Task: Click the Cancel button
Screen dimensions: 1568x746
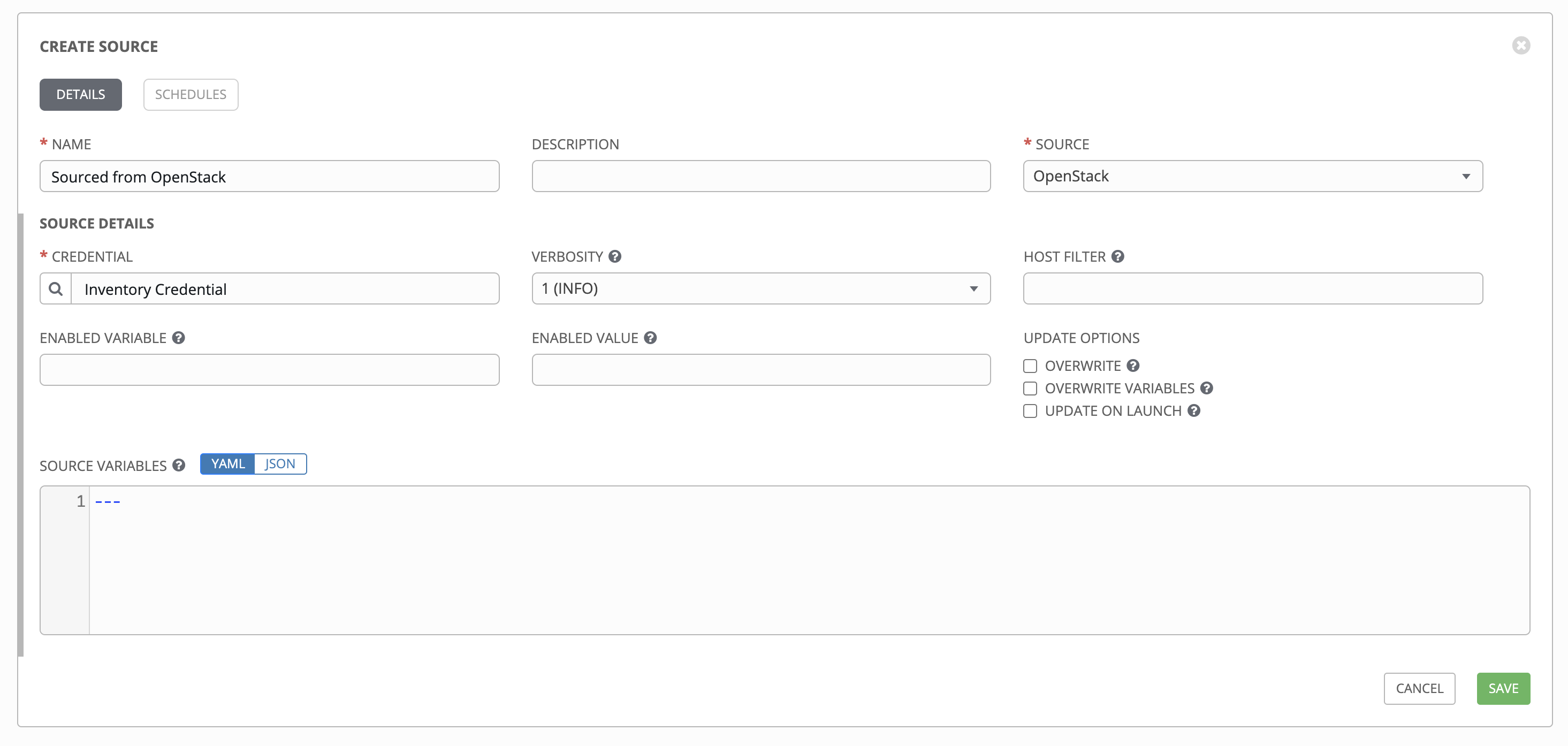Action: [x=1419, y=688]
